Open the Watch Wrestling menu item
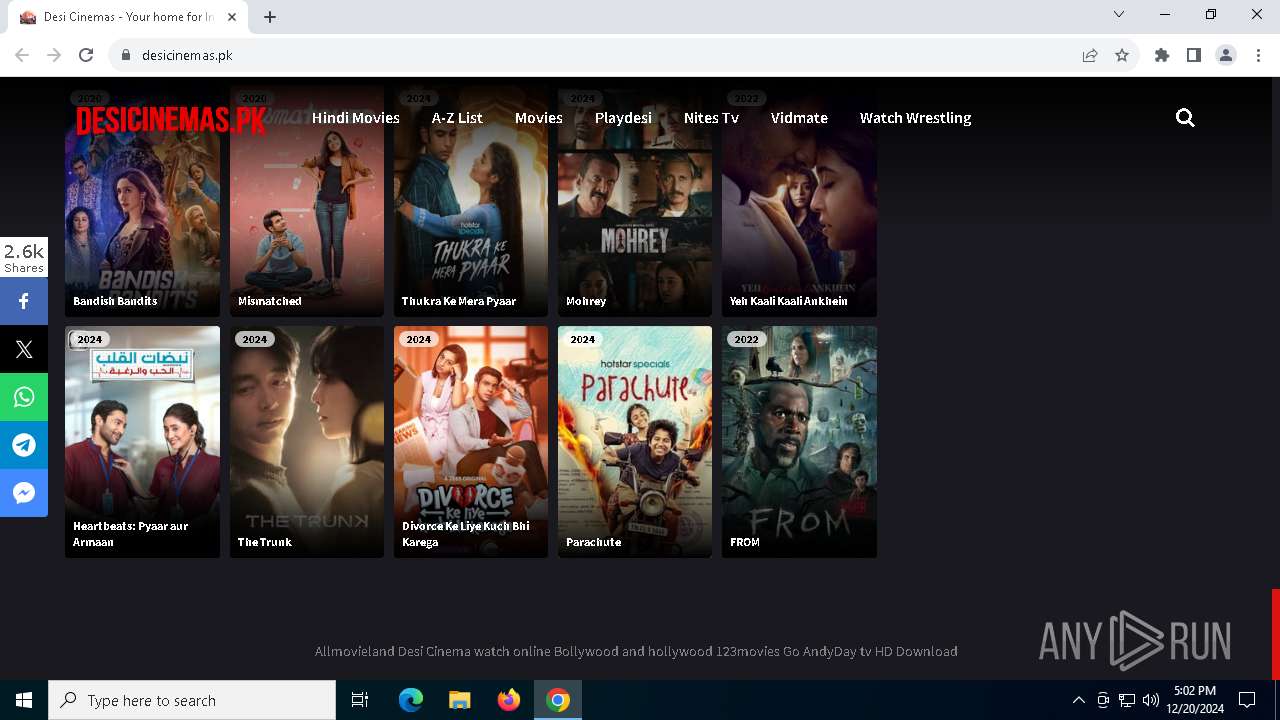1280x720 pixels. 916,118
